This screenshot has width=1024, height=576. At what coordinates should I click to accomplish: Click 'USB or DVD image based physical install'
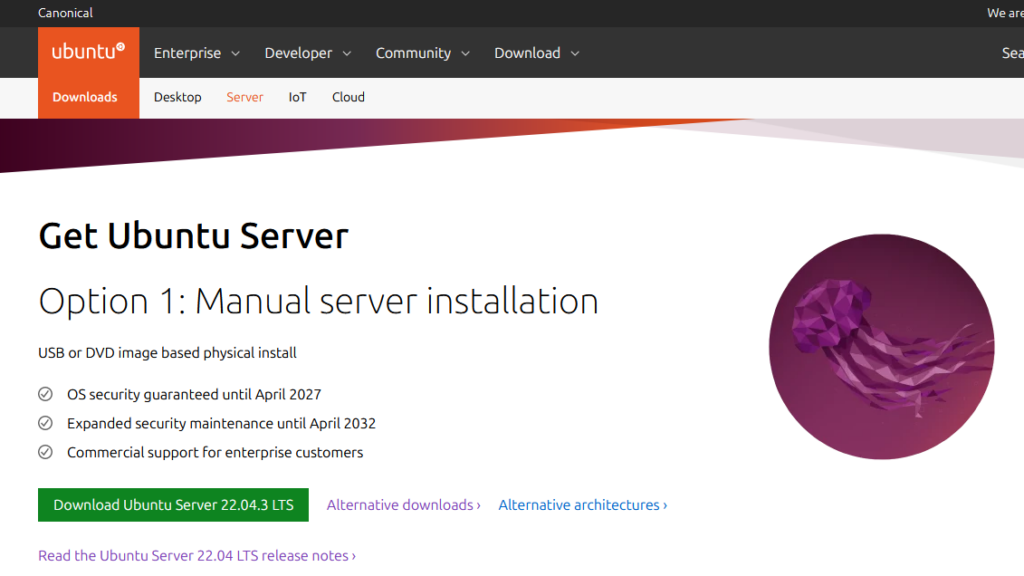tap(167, 353)
